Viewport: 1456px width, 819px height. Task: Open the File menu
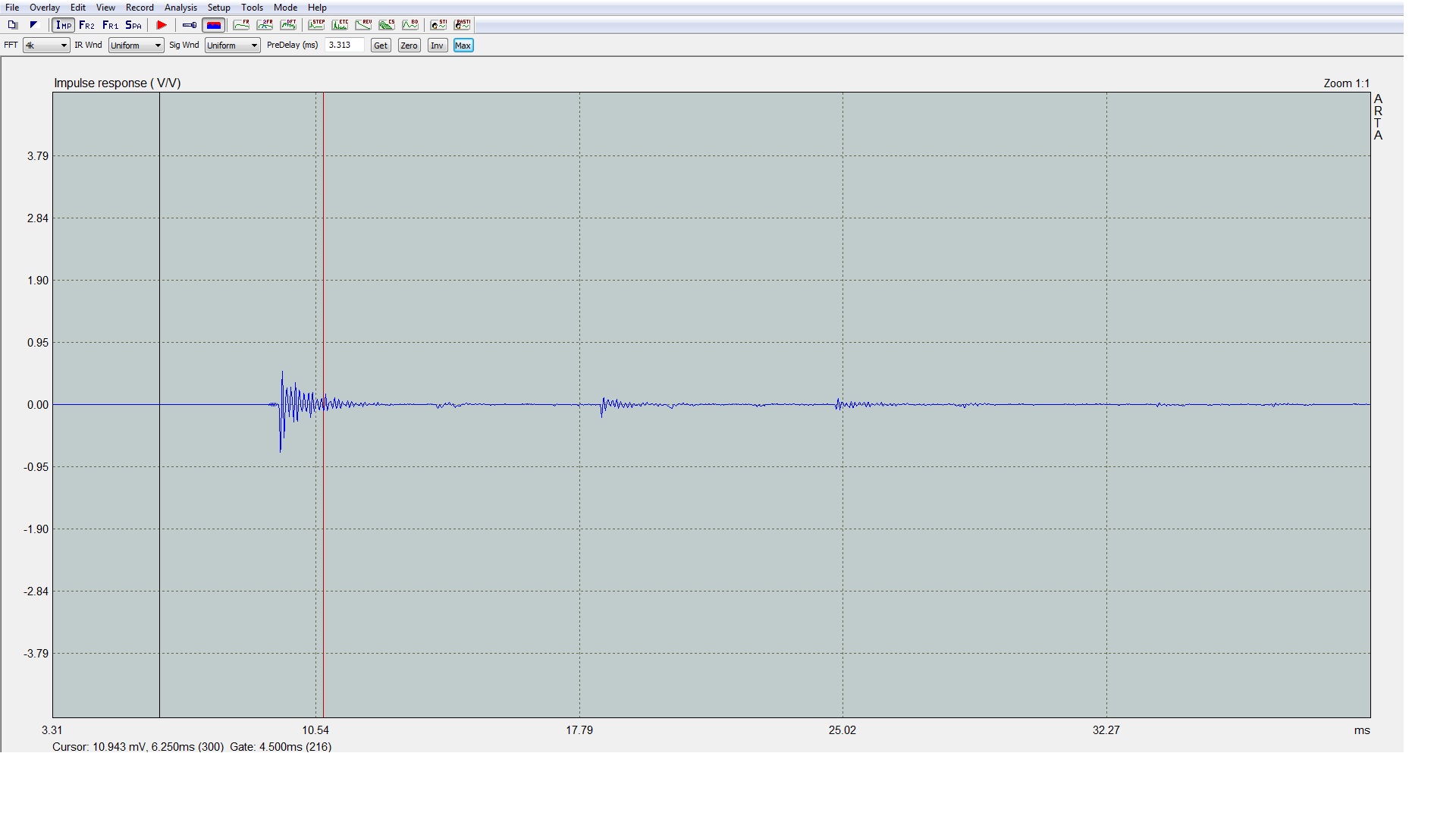12,8
